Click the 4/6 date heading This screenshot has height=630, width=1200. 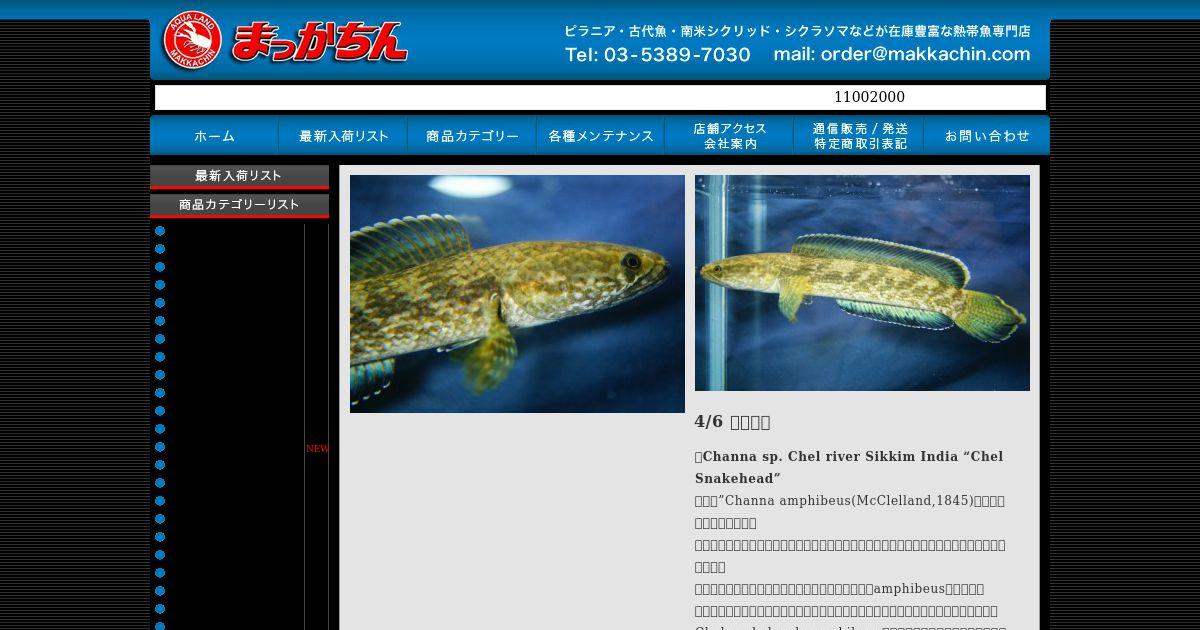click(732, 422)
